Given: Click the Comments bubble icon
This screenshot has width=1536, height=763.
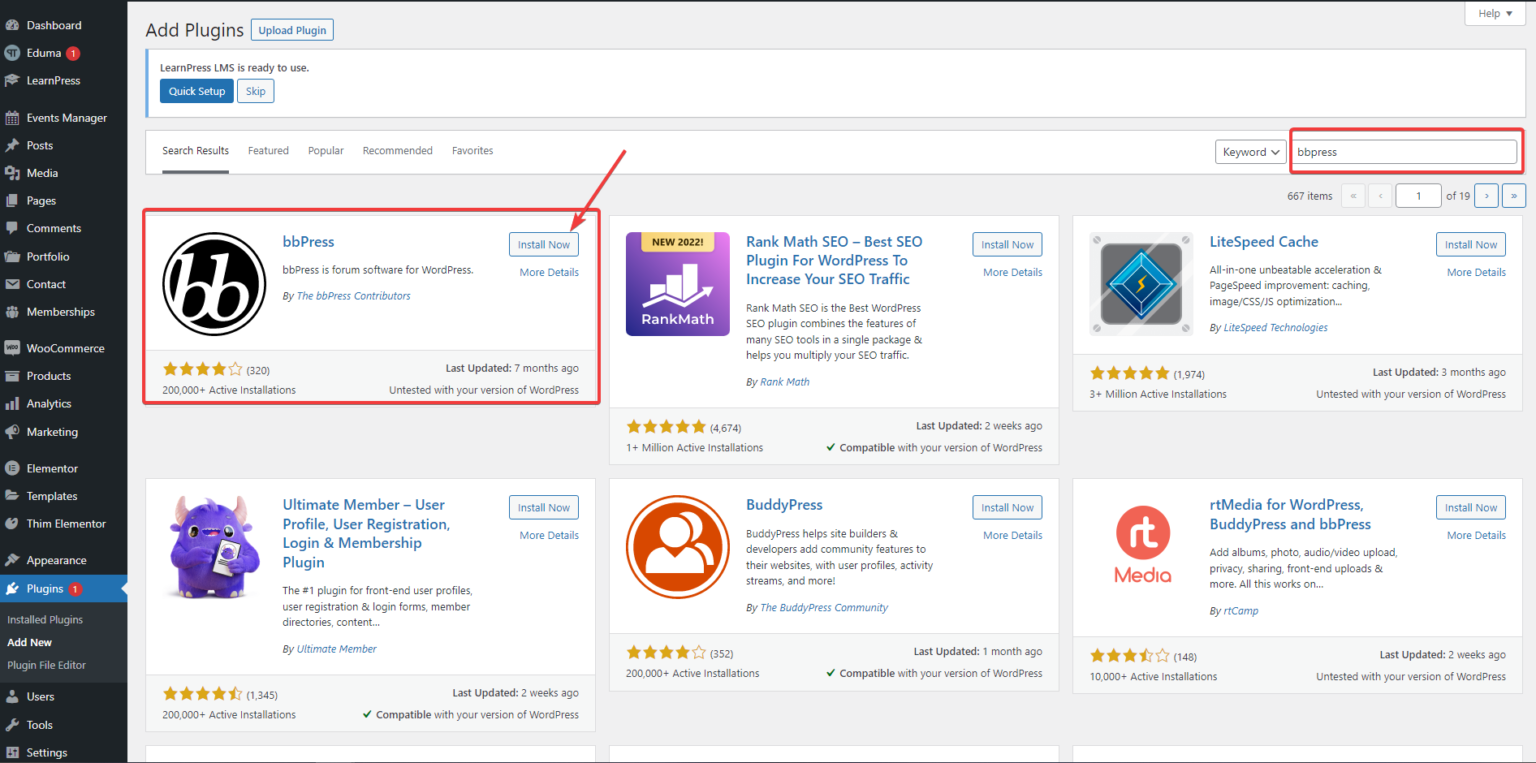Looking at the screenshot, I should (x=12, y=229).
